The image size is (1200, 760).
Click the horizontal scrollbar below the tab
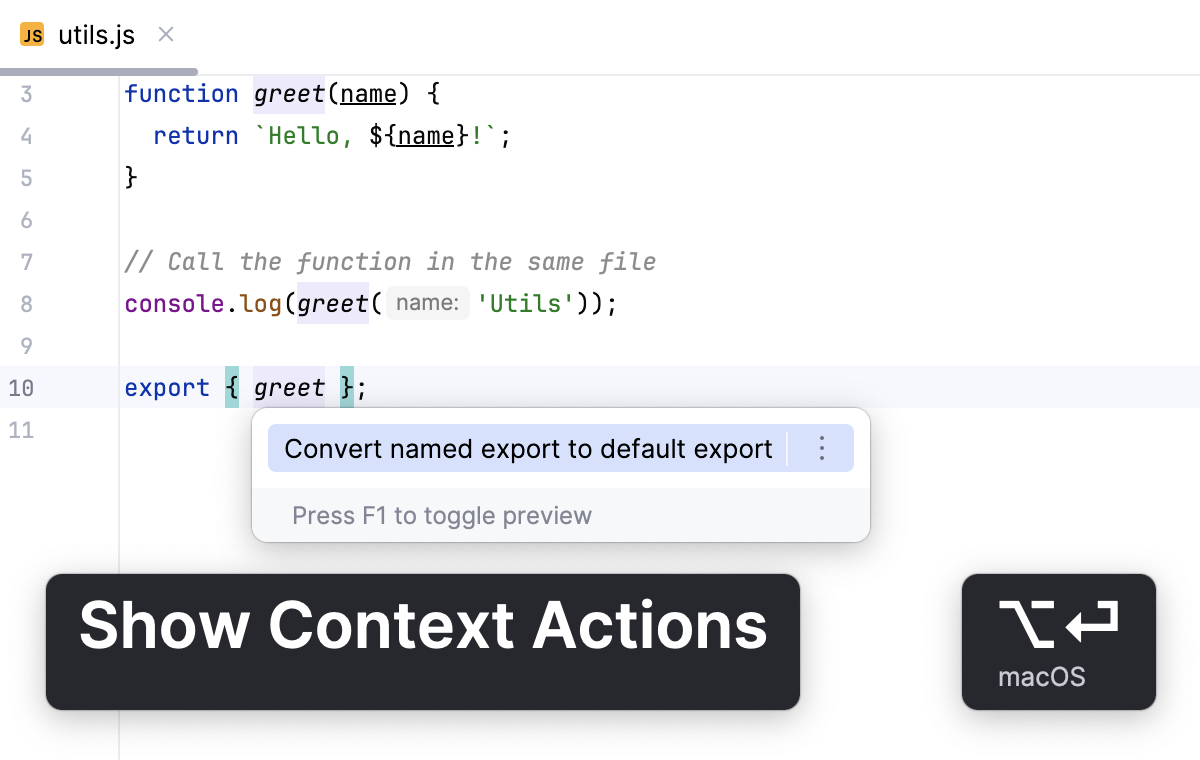click(x=100, y=70)
